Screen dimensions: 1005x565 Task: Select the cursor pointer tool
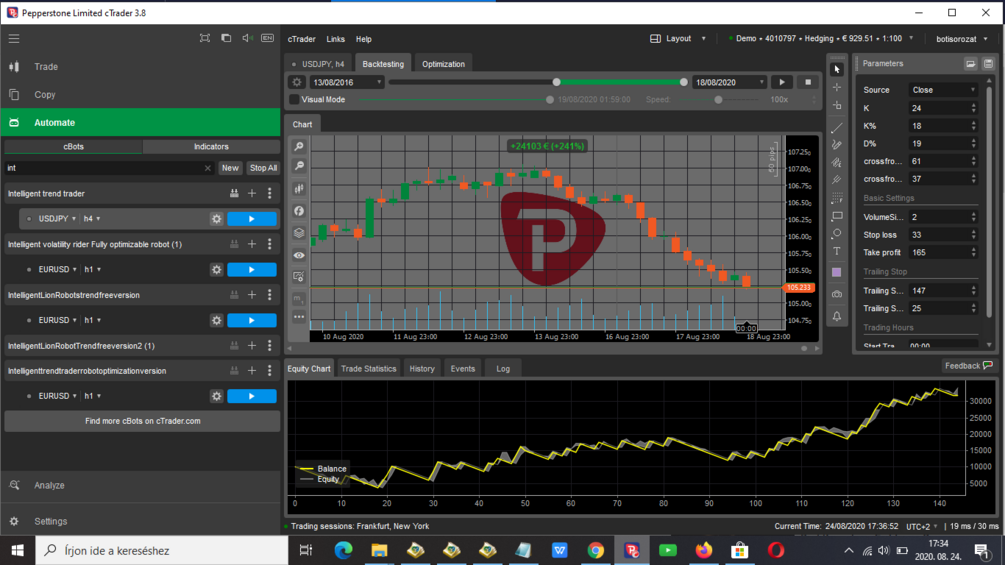click(837, 69)
